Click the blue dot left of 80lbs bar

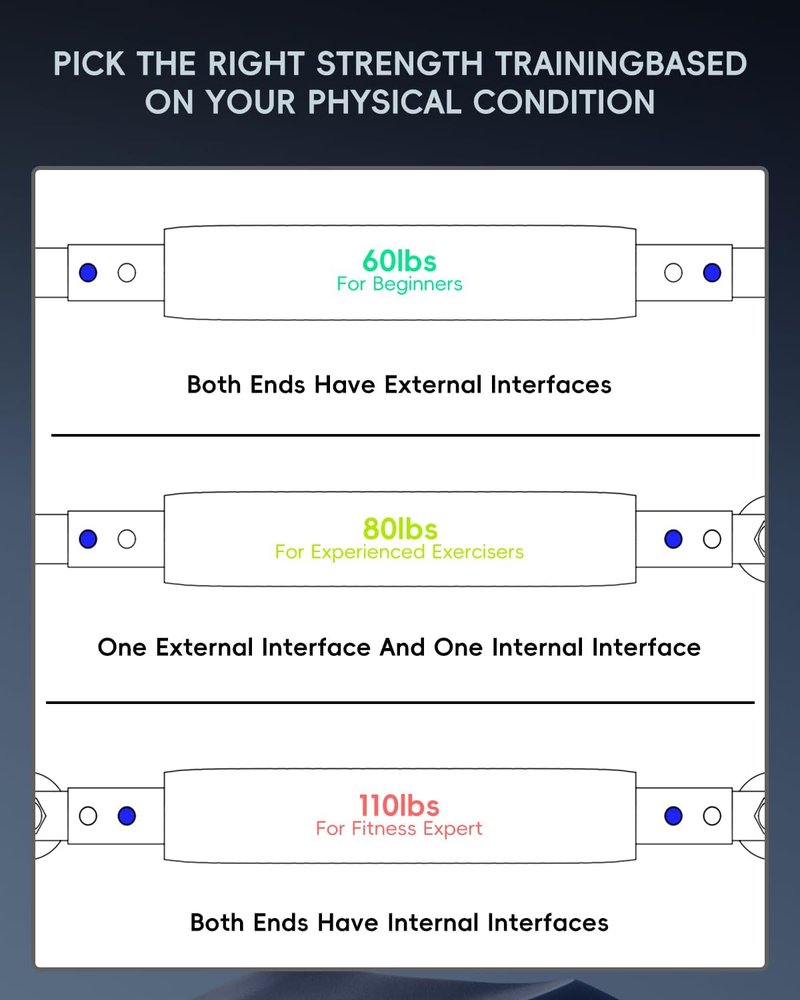(x=88, y=540)
